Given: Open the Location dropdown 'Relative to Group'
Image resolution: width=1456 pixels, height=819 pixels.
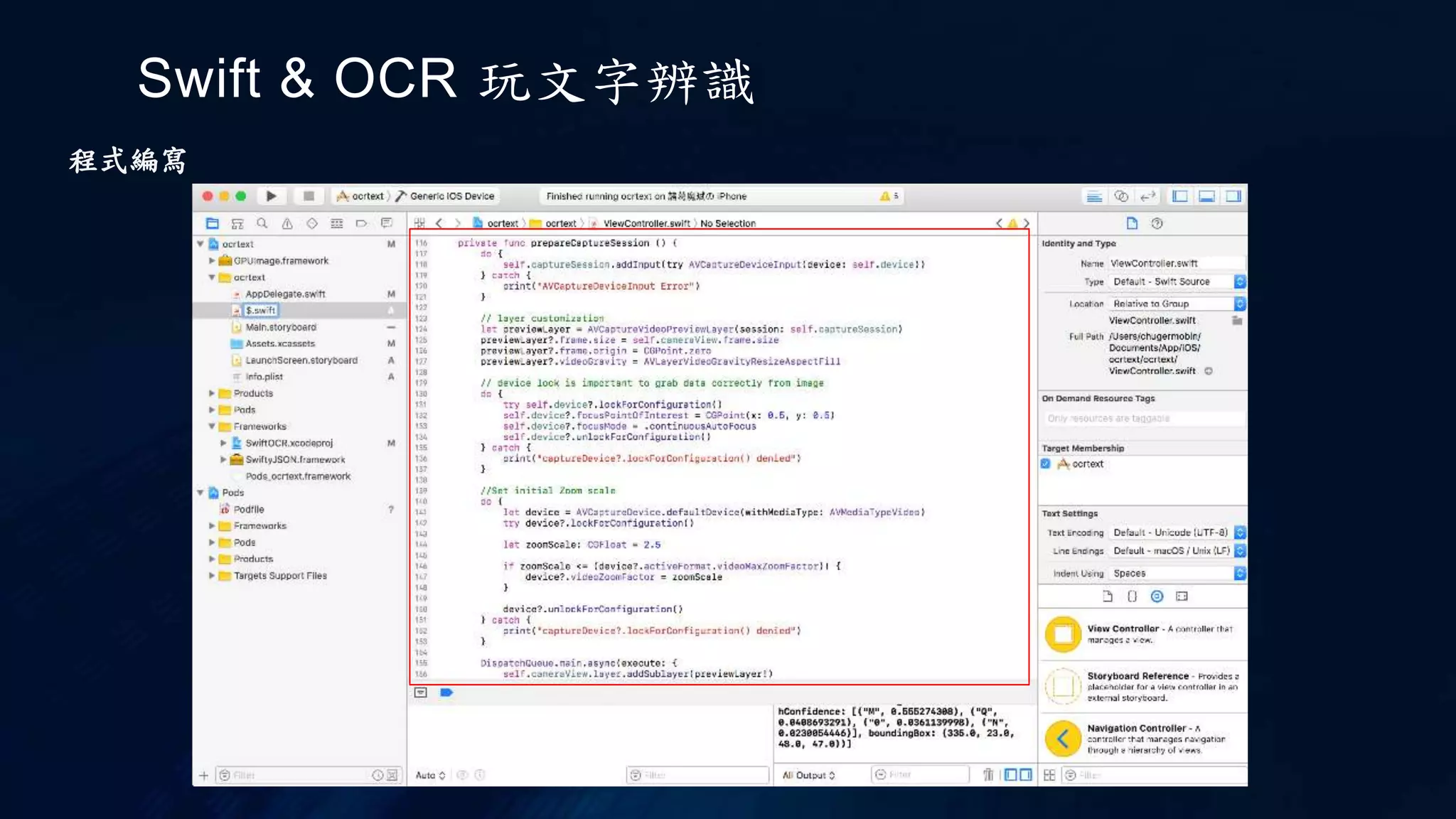Looking at the screenshot, I should 1177,304.
